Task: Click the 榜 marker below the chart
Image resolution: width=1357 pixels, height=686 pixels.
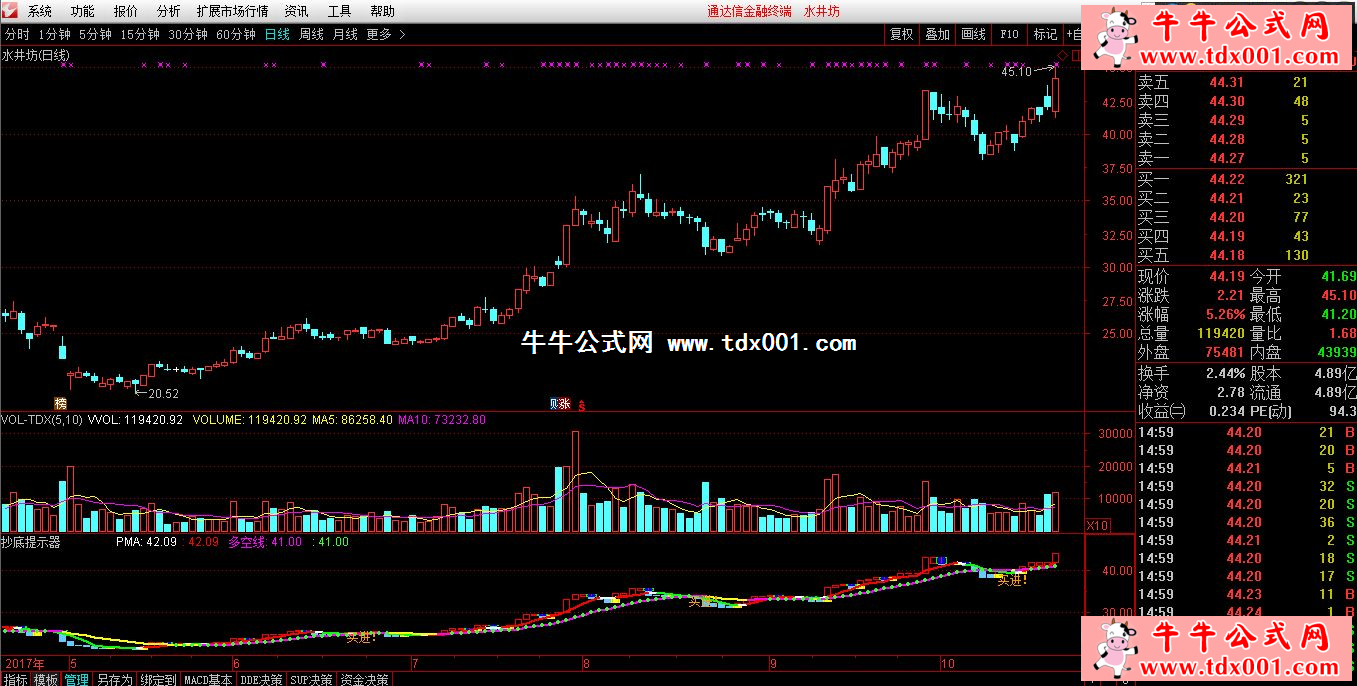Action: (61, 403)
